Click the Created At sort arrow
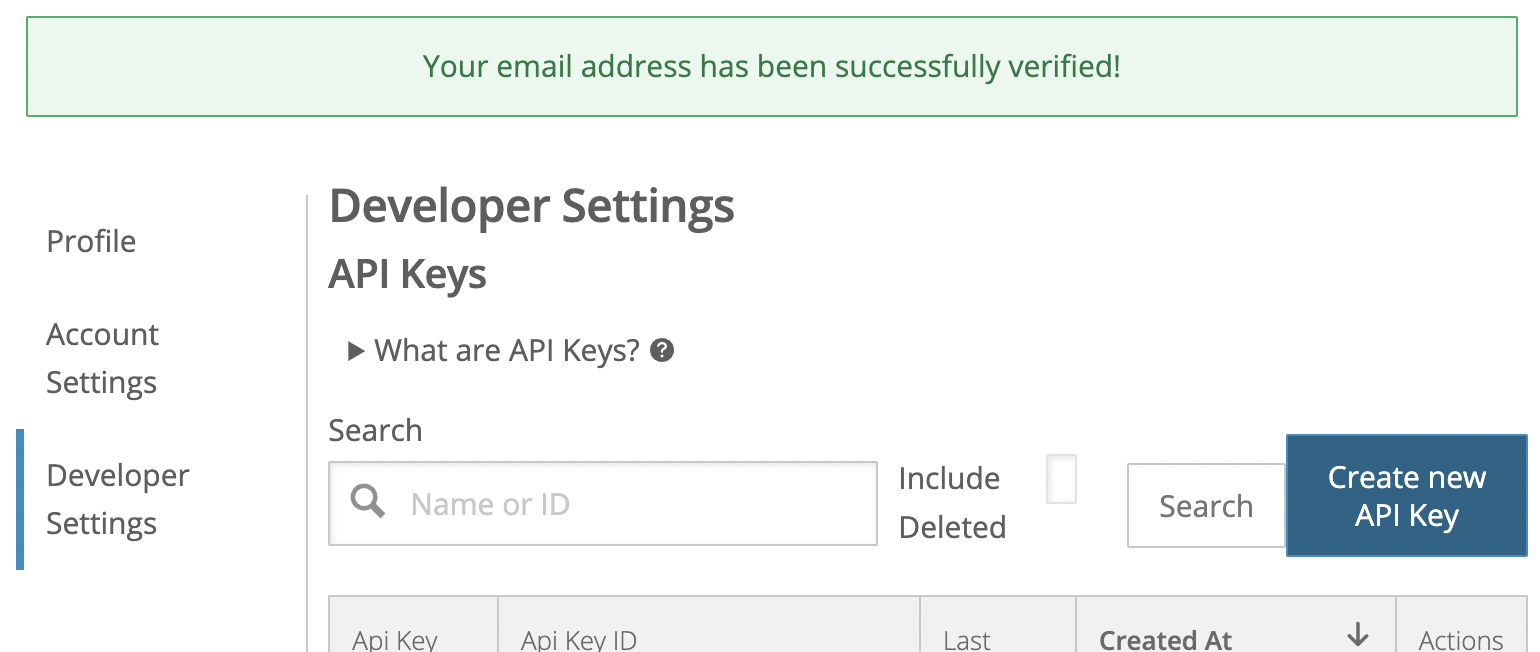 [1357, 634]
